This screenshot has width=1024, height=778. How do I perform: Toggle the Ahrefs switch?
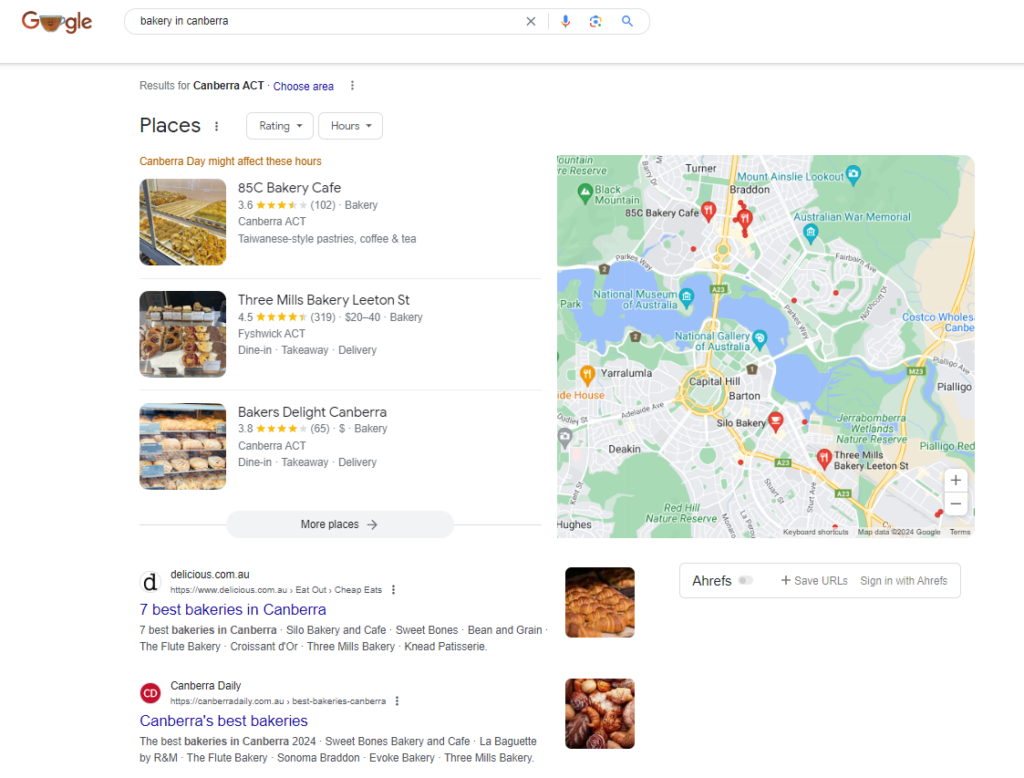coord(745,580)
